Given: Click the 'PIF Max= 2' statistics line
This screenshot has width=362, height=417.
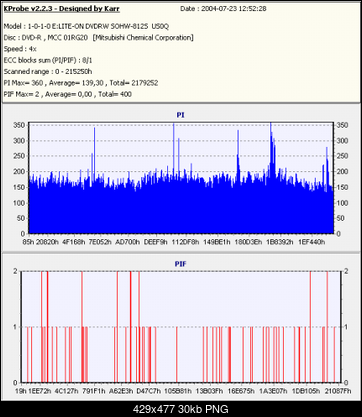Looking at the screenshot, I should [68, 94].
